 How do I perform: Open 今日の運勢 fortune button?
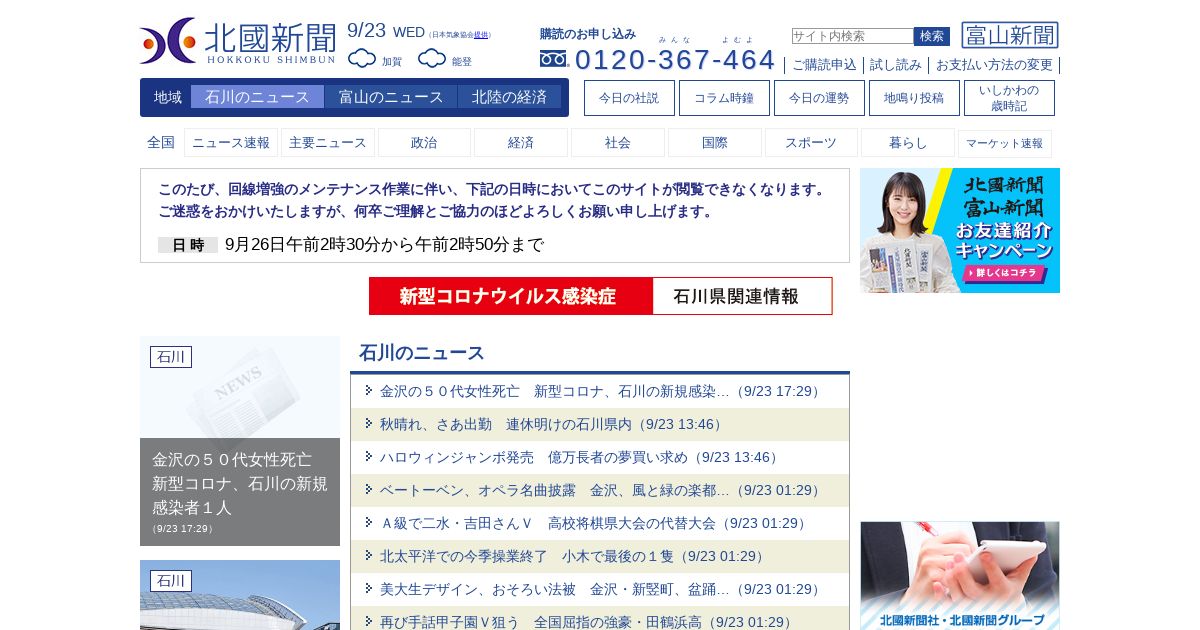[819, 98]
